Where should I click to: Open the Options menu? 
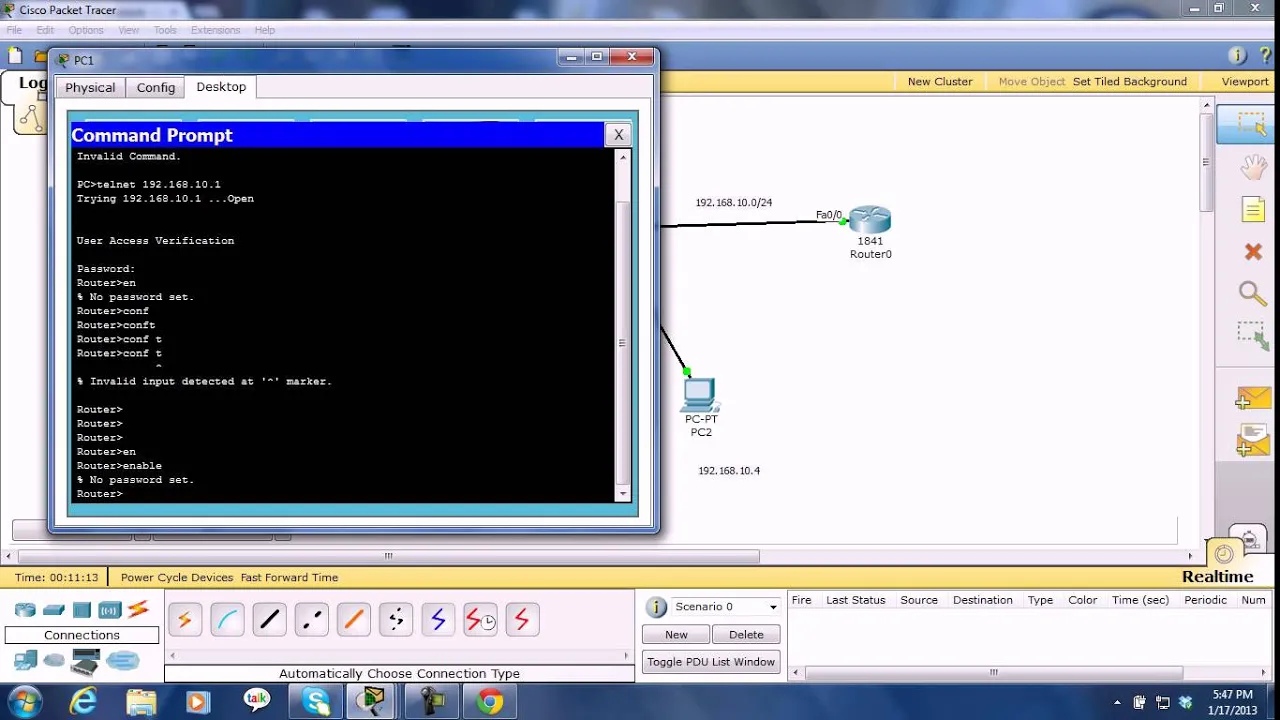86,30
